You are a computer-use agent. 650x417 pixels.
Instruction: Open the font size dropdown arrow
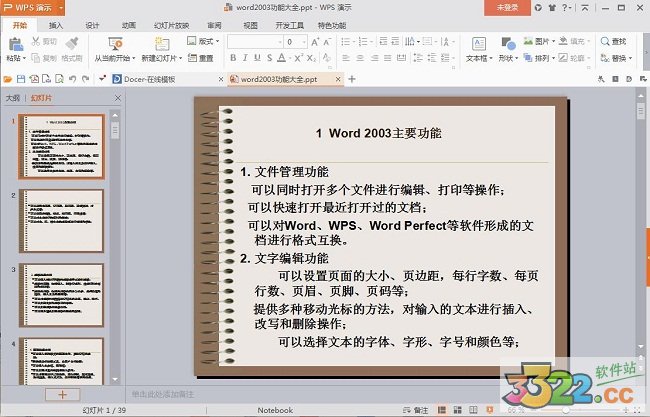[304, 42]
